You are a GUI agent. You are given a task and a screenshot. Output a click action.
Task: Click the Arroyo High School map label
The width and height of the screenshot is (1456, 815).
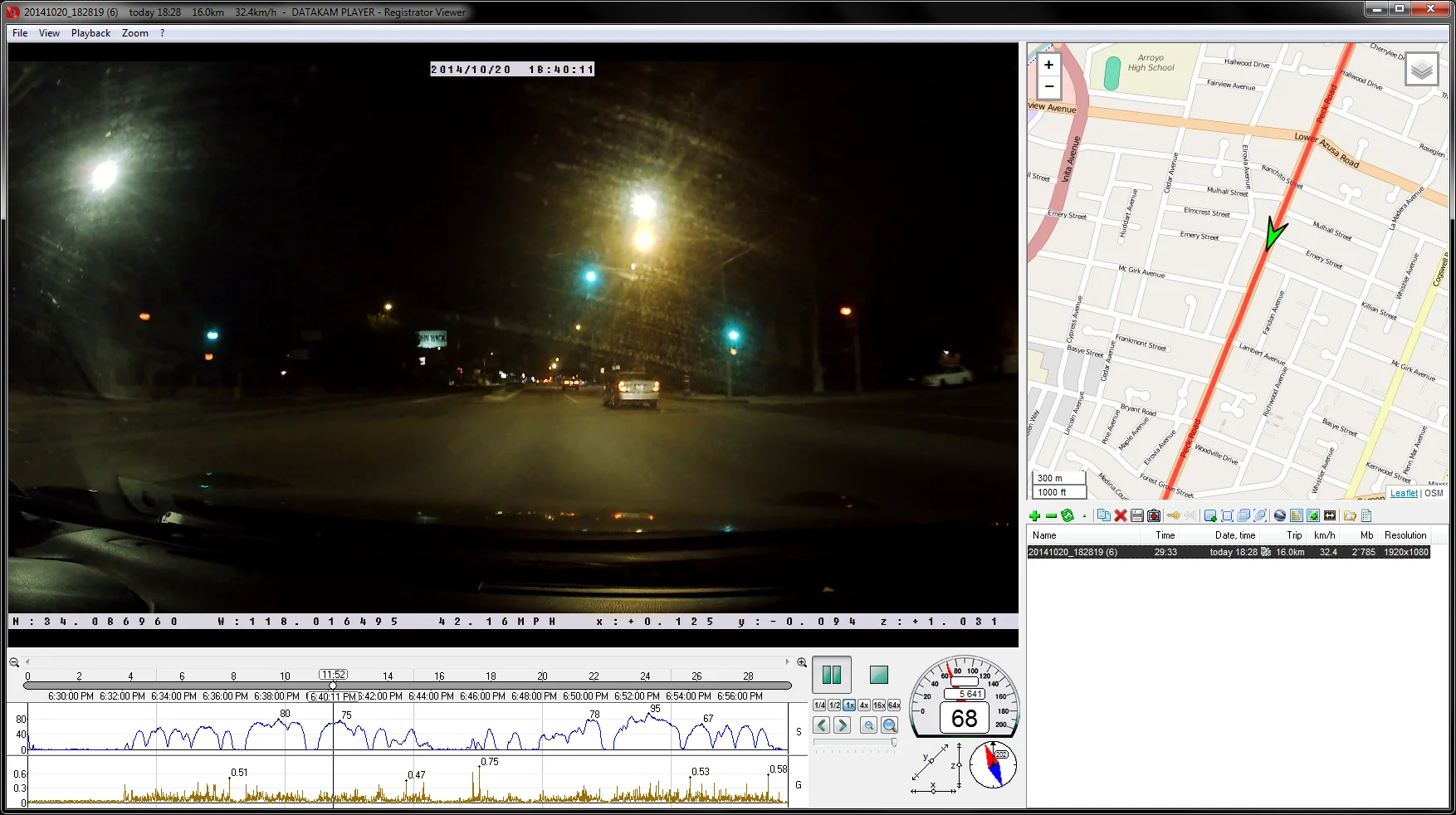click(x=1151, y=63)
